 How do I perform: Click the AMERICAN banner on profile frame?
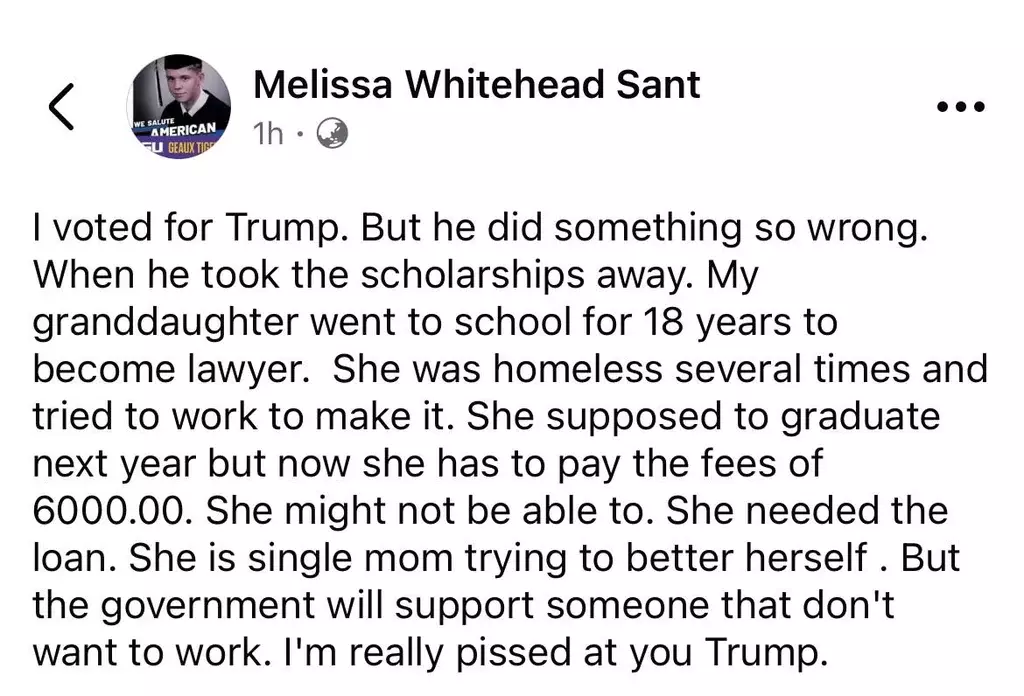pyautogui.click(x=182, y=129)
